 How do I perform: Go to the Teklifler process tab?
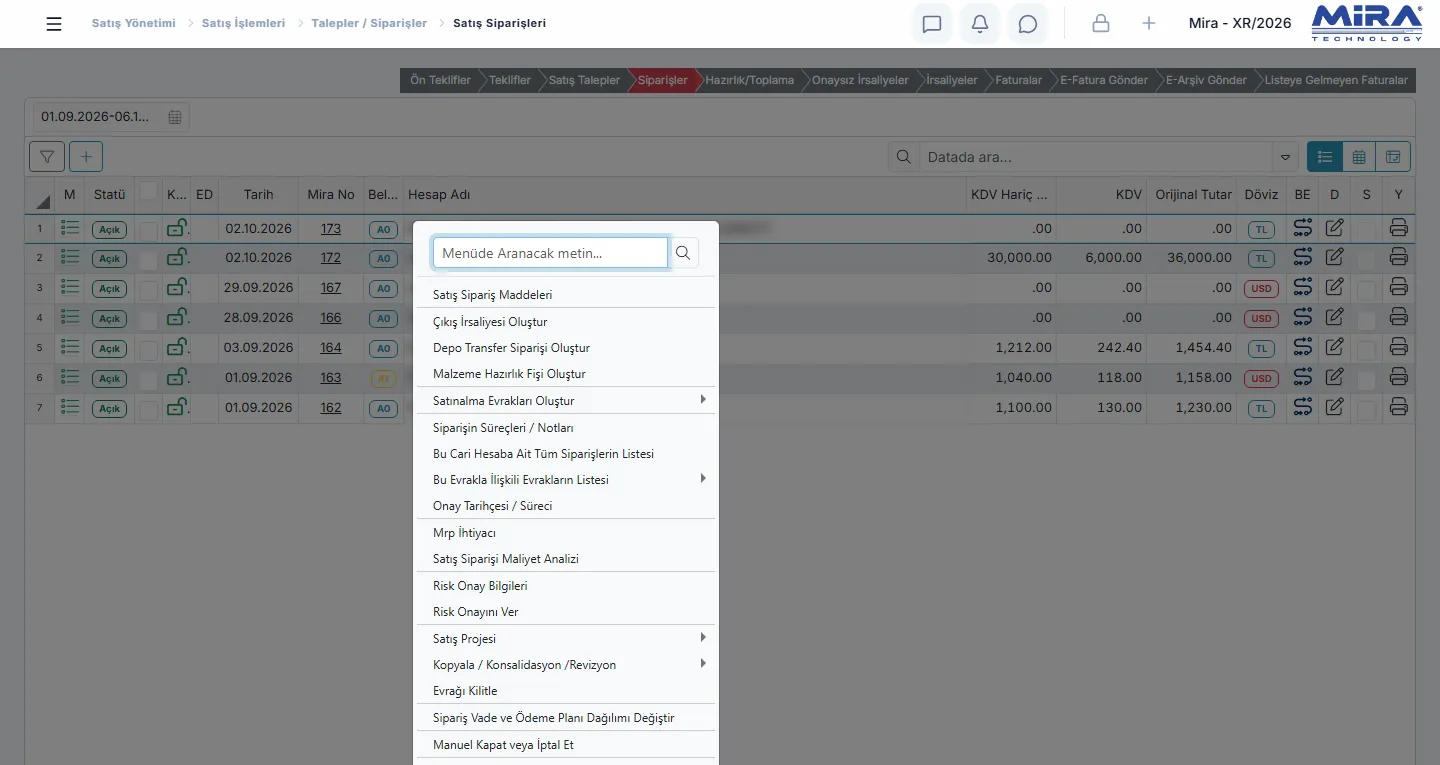pos(510,80)
